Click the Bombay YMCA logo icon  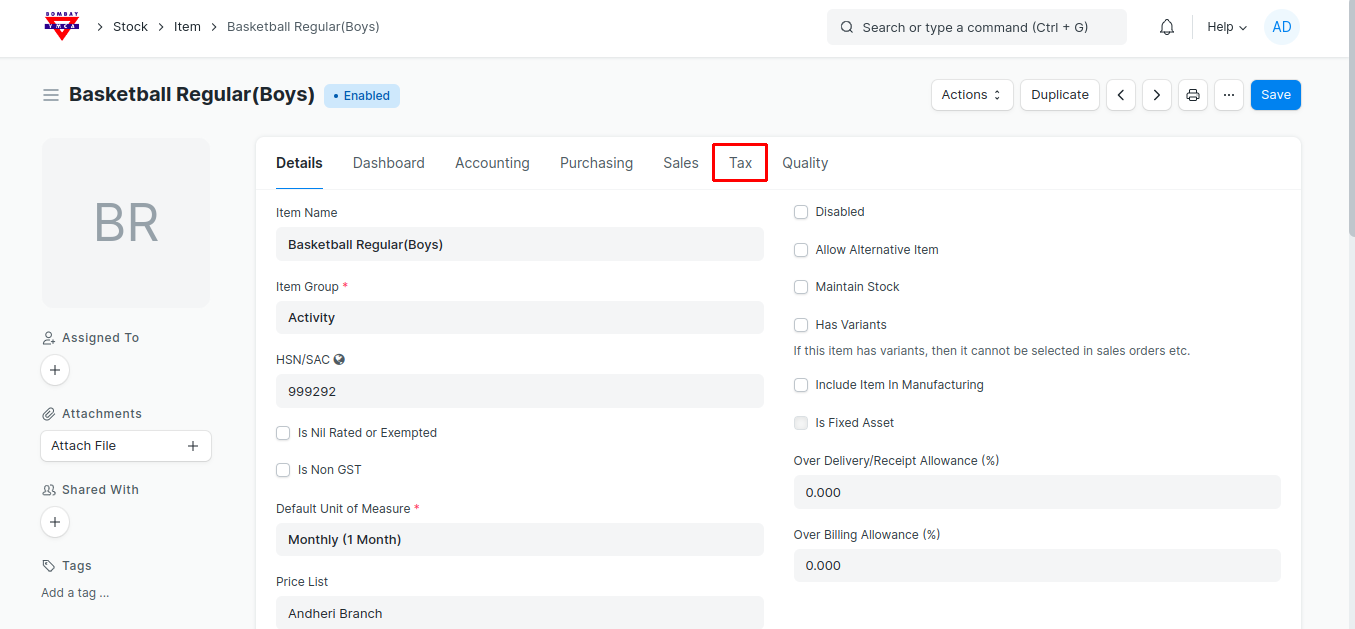pos(62,27)
